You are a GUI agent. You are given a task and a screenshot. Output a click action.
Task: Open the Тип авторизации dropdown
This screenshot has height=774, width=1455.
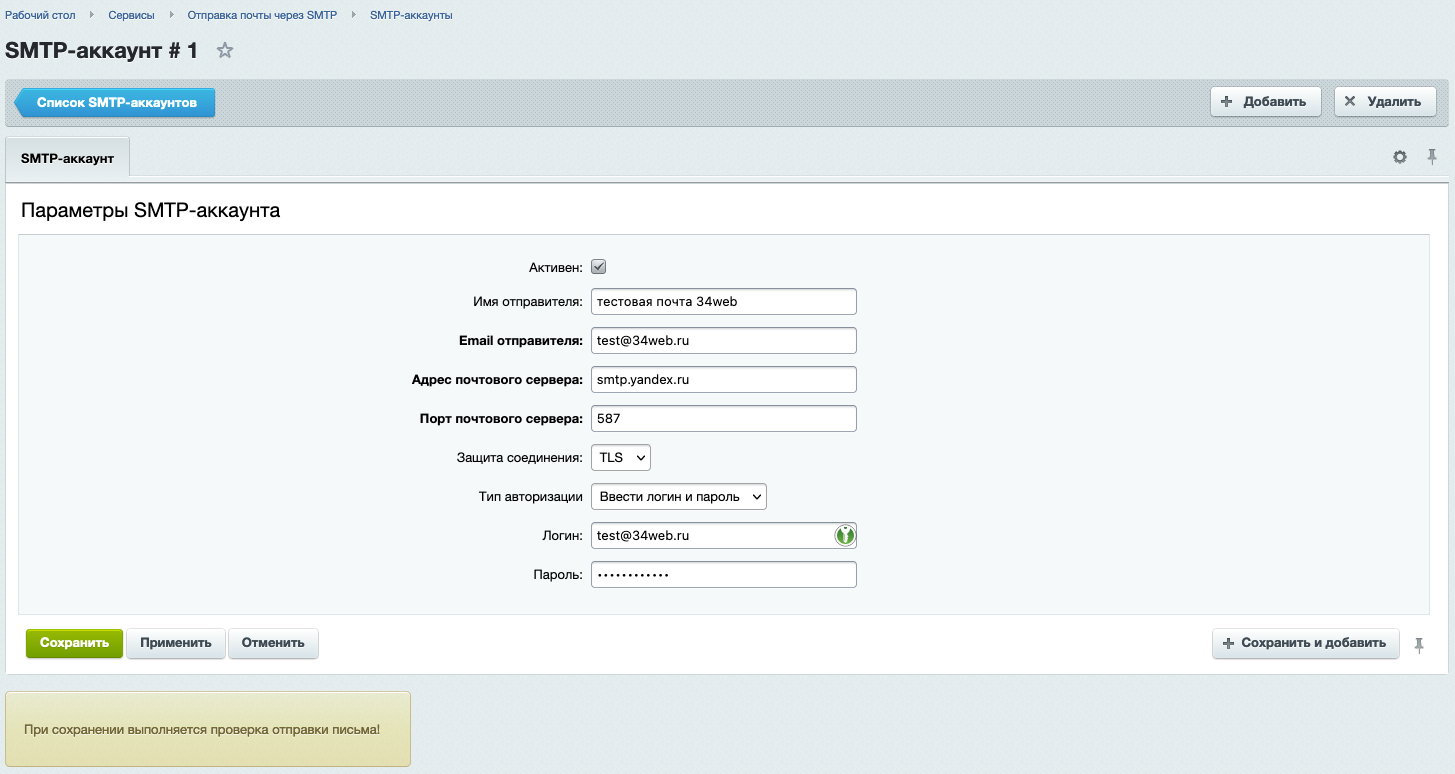[x=679, y=497]
